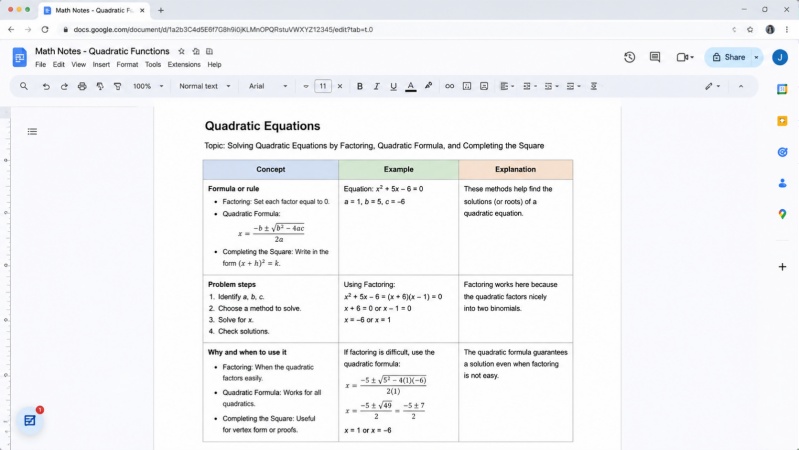Open Google Maps side panel
The image size is (799, 450).
coord(782,214)
